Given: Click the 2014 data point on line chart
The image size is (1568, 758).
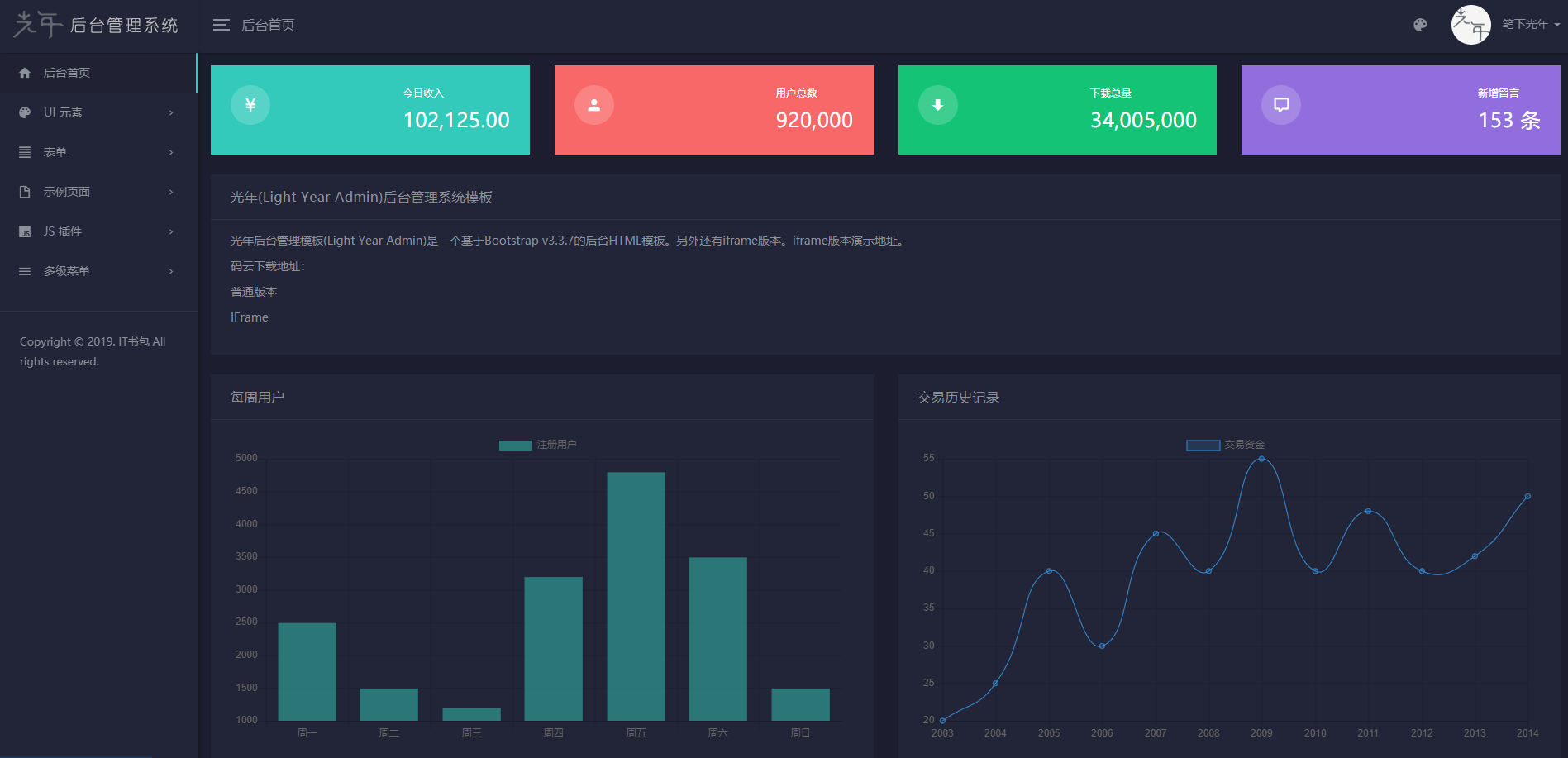Looking at the screenshot, I should point(1527,496).
